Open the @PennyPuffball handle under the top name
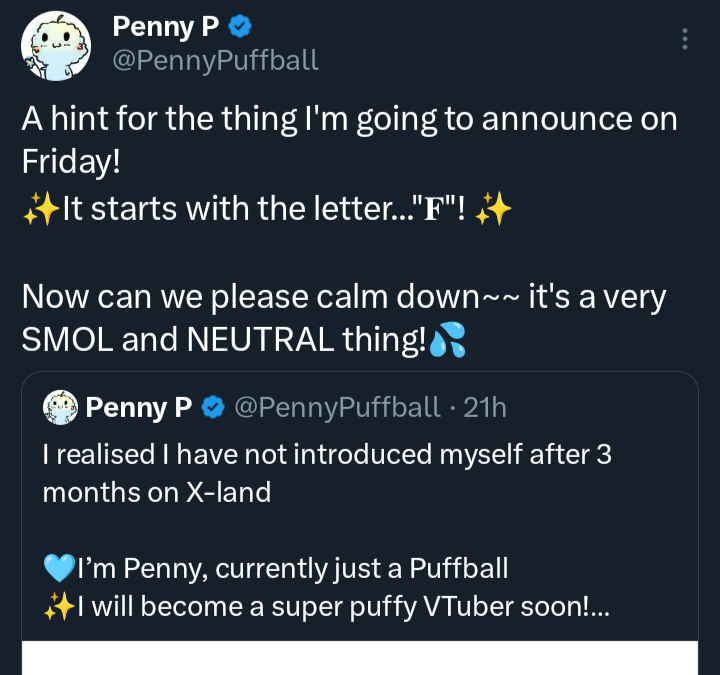Screen dimensions: 720x675 click(x=216, y=60)
